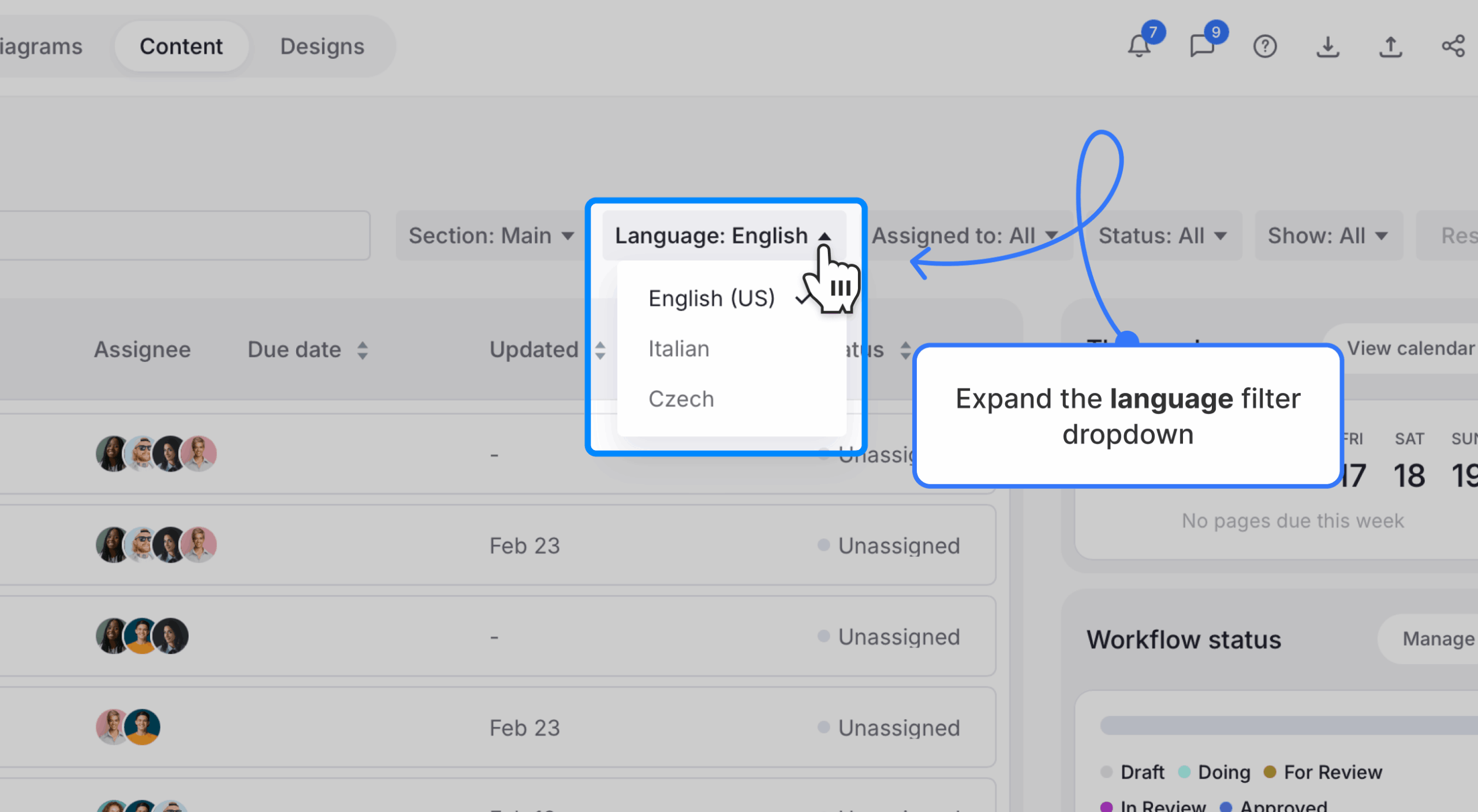Image resolution: width=1478 pixels, height=812 pixels.
Task: Click the workflow status progress bar
Action: tap(1289, 725)
